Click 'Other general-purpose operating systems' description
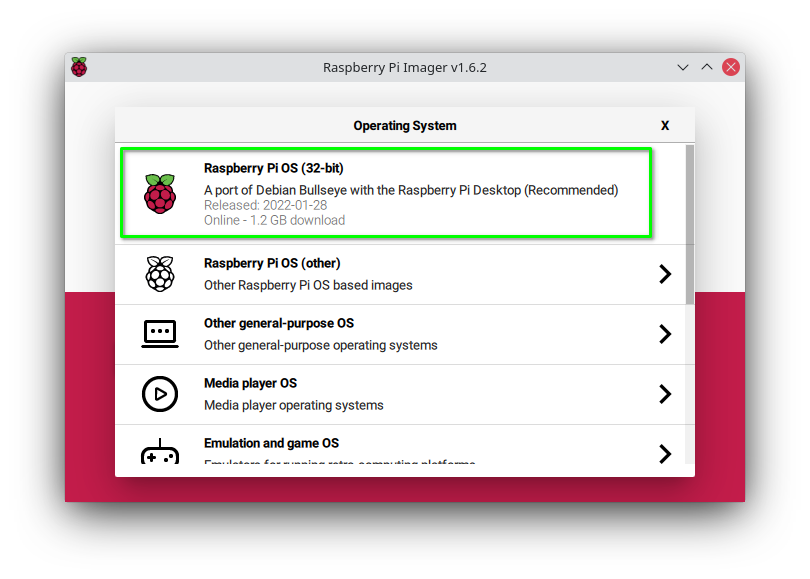 (x=320, y=345)
